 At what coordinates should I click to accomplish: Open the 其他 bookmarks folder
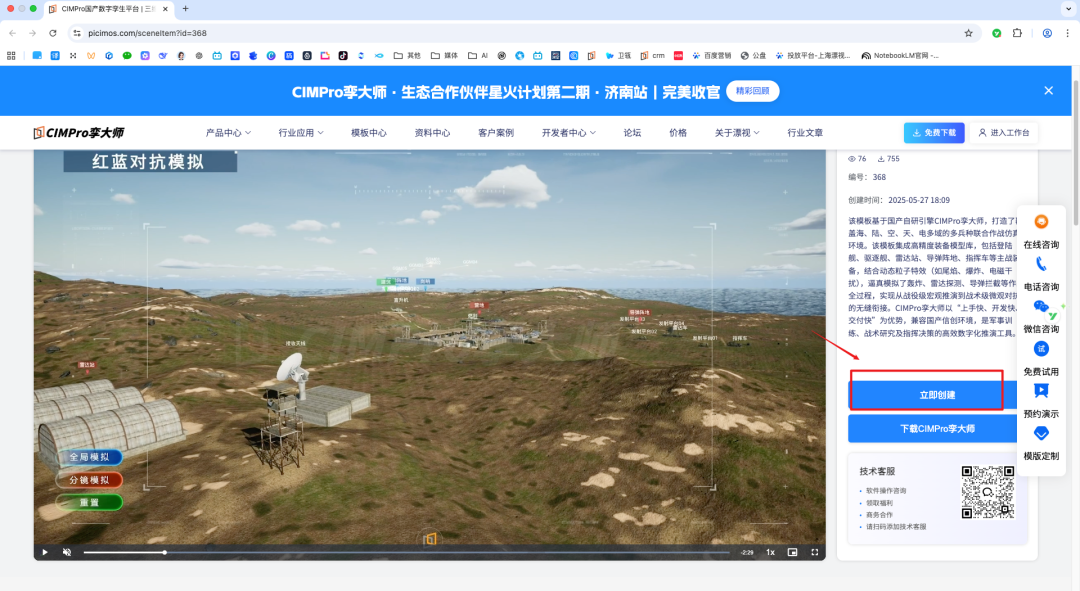click(x=407, y=56)
